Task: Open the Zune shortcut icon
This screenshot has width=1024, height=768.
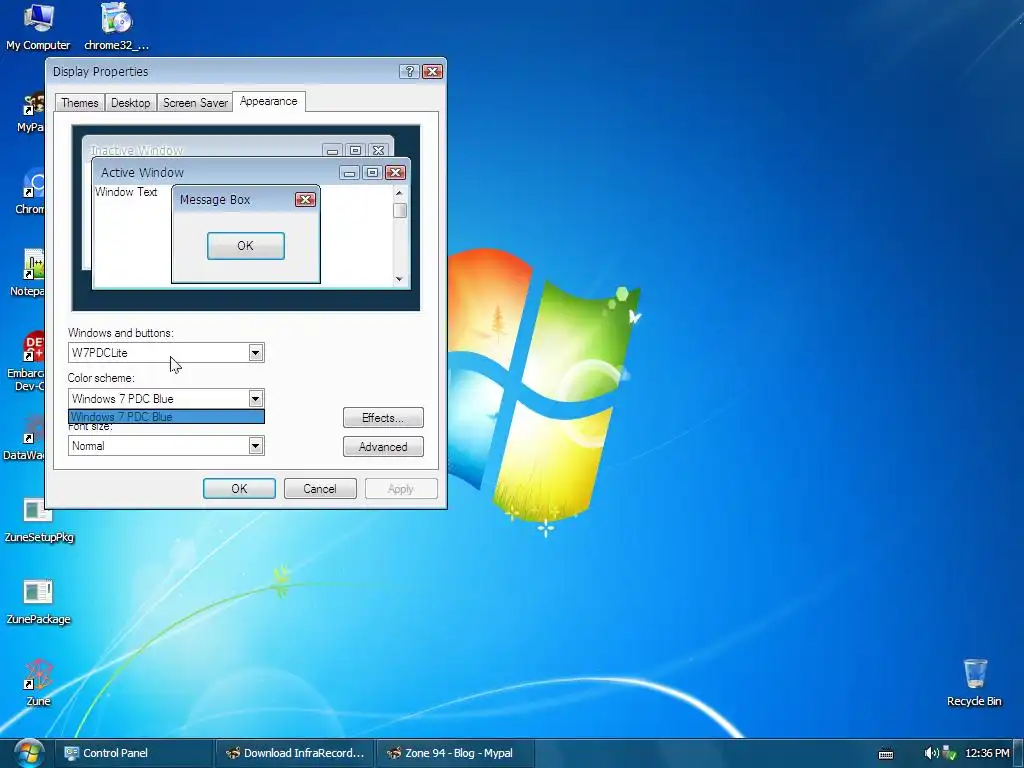Action: [38, 683]
